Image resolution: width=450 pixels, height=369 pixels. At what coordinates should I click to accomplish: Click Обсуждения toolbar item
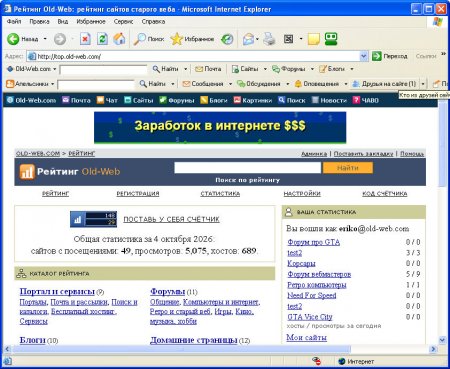coord(259,84)
